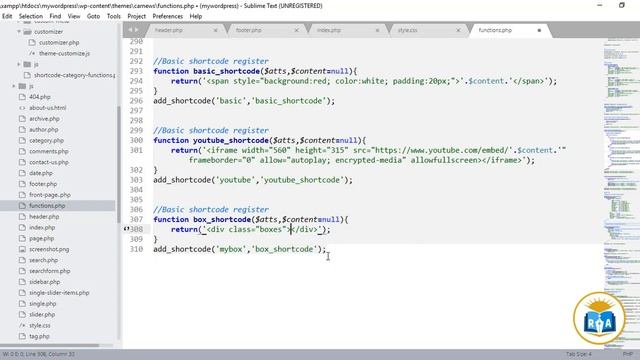Open slider.php in sidebar
The width and height of the screenshot is (640, 360).
[x=42, y=315]
